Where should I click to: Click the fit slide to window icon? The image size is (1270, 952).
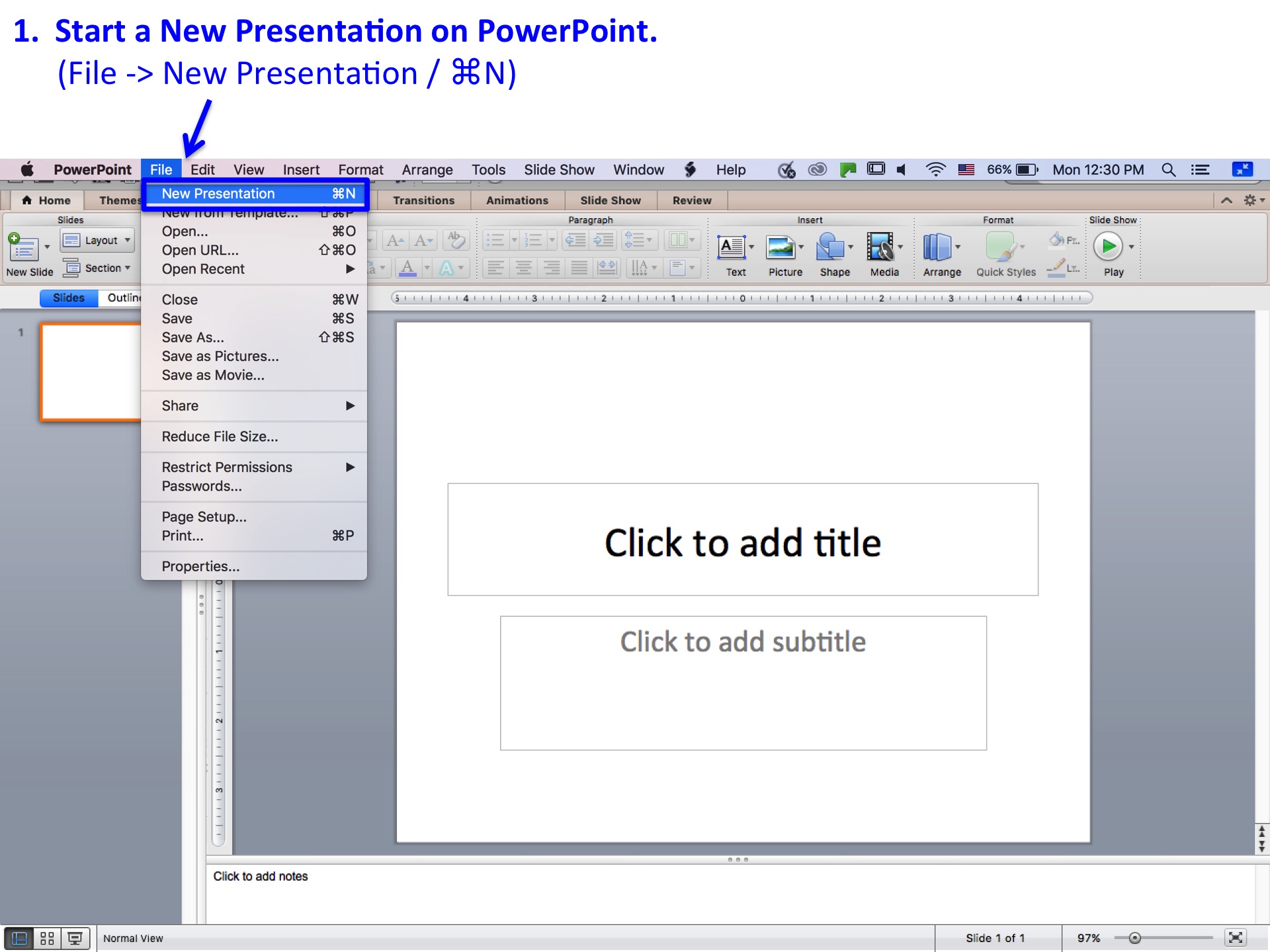[x=1235, y=938]
